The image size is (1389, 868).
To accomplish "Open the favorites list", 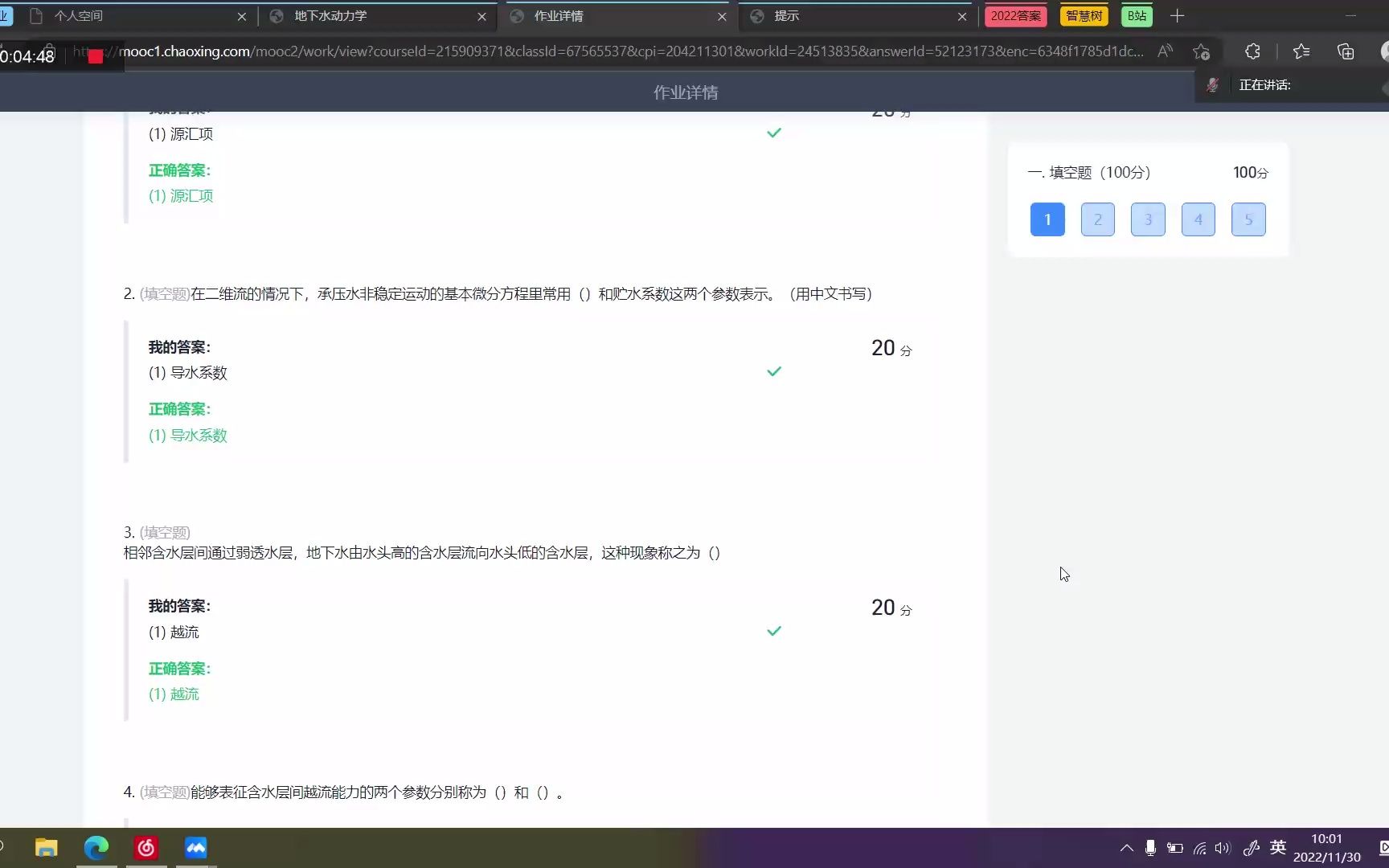I will [1301, 51].
